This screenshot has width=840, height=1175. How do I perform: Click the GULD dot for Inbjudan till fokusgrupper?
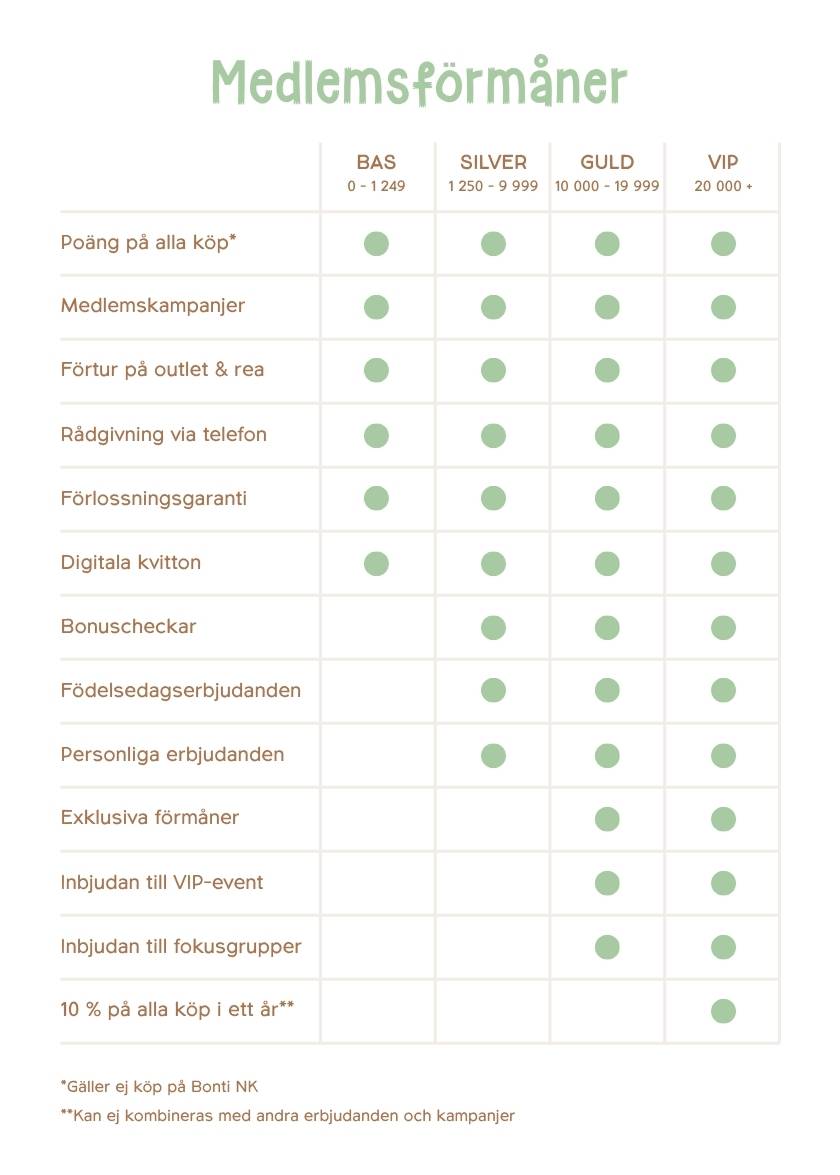(x=607, y=947)
